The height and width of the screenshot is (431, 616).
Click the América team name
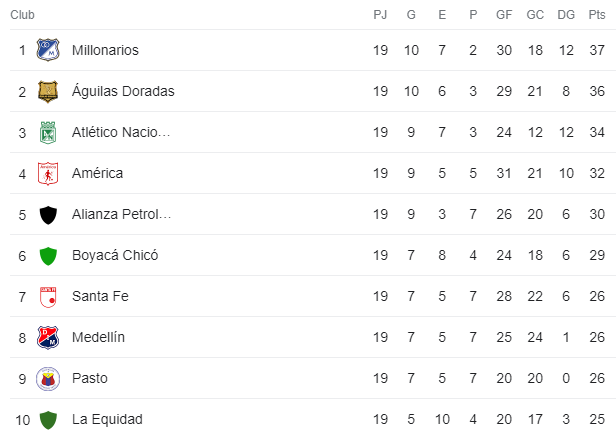point(97,173)
